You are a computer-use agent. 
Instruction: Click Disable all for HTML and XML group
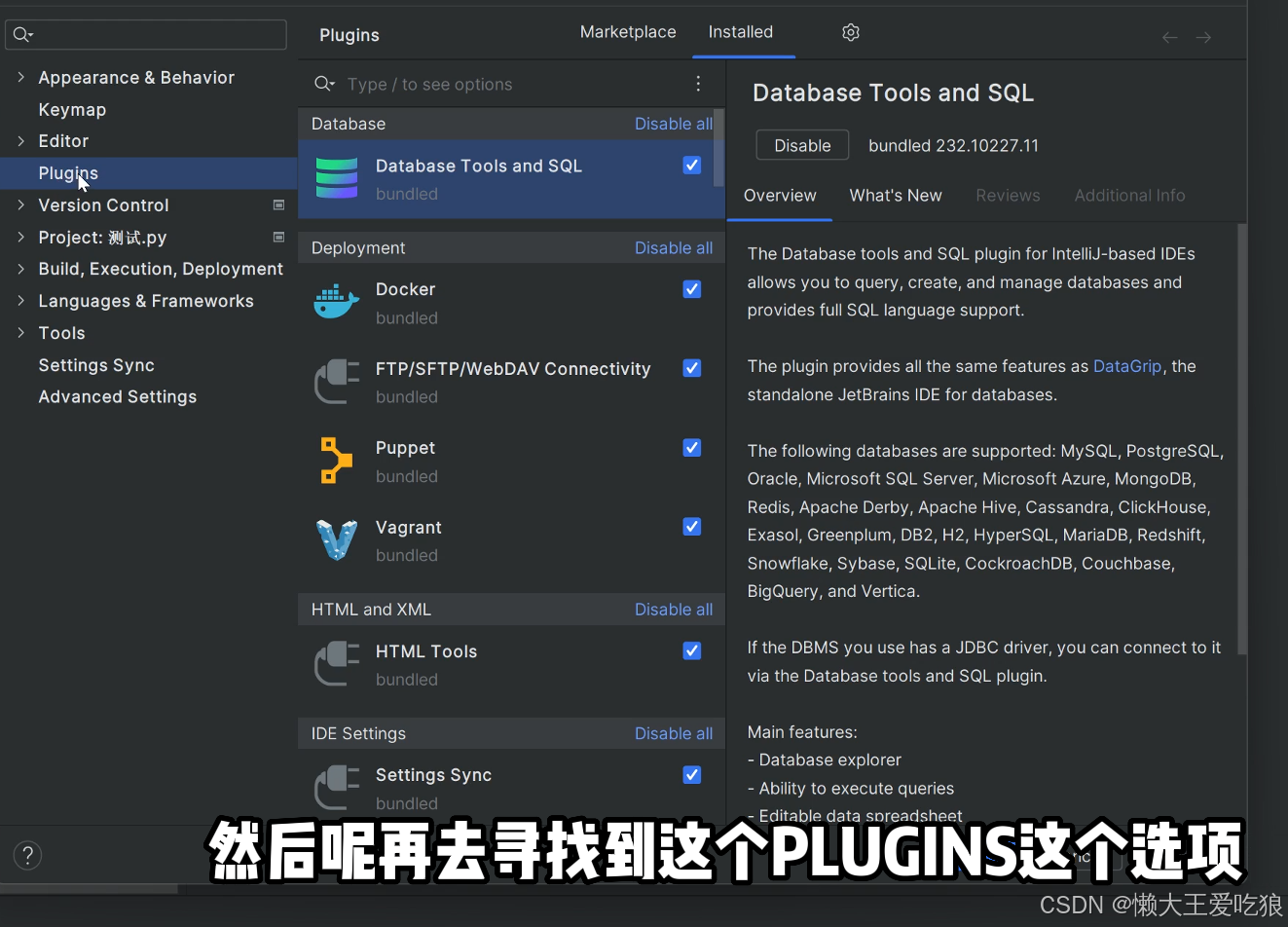(674, 610)
